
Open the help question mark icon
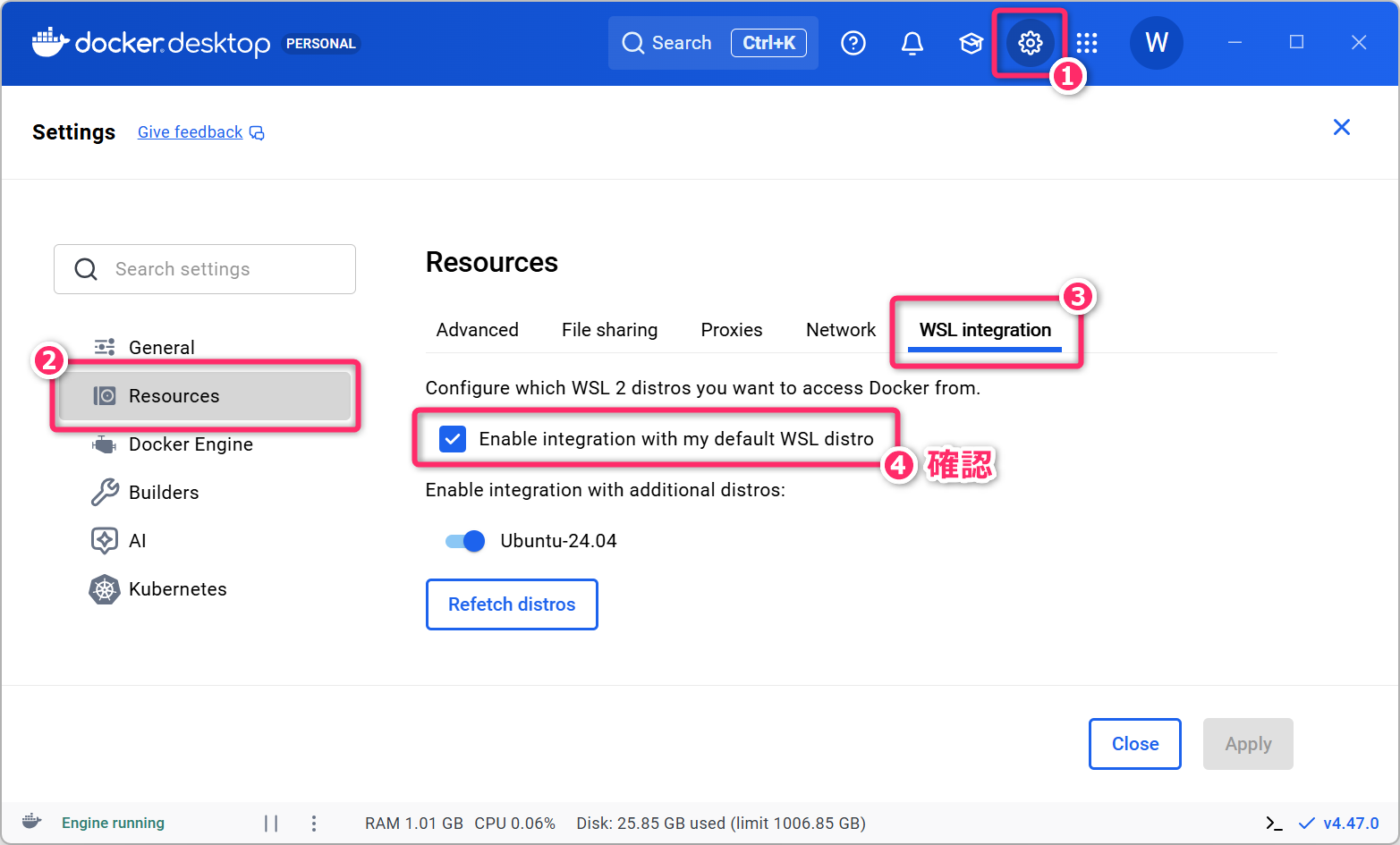point(853,43)
